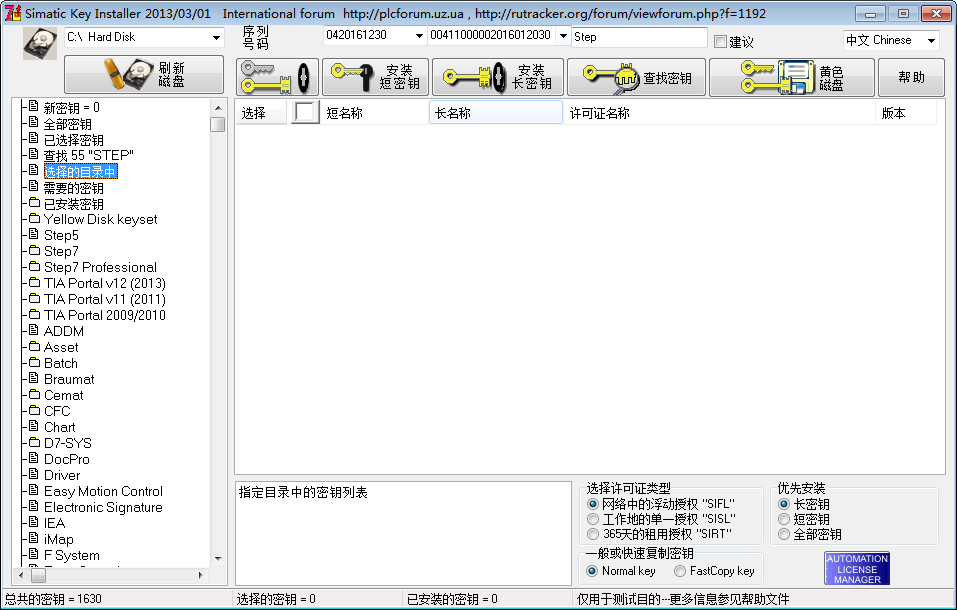Select SIFL floating license radio

593,504
